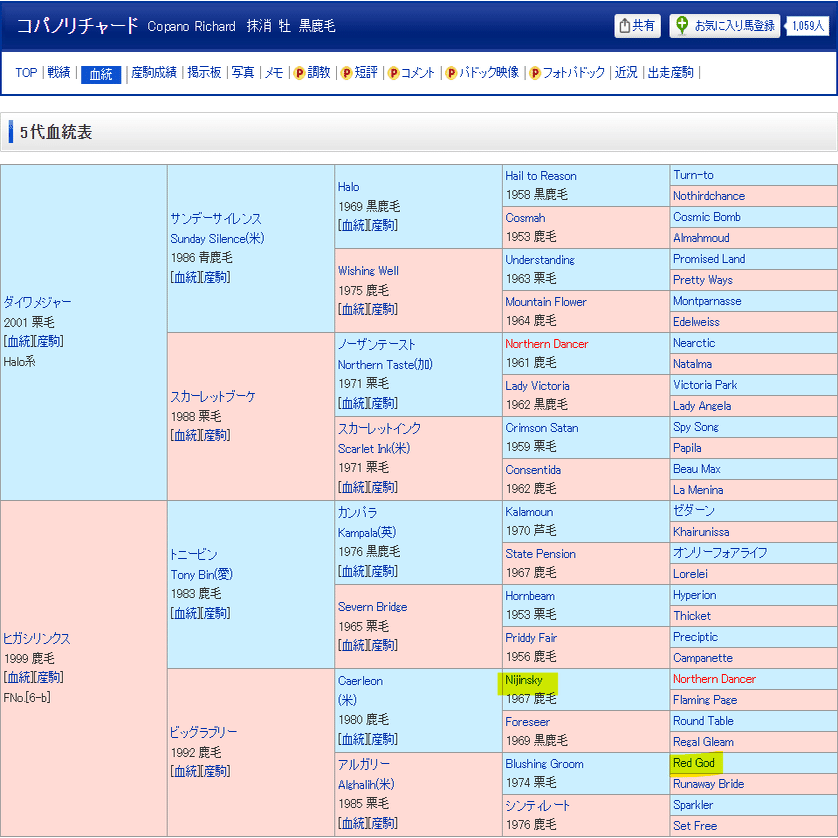Open the 産駒成績 tab
The width and height of the screenshot is (838, 838).
pos(153,73)
